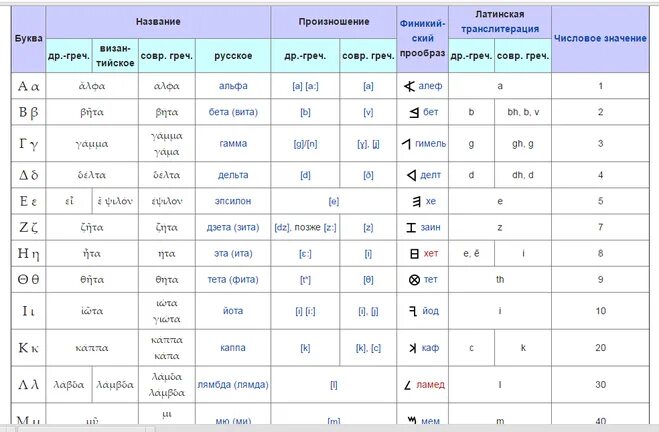Follow the 'дельта' link

(233, 175)
